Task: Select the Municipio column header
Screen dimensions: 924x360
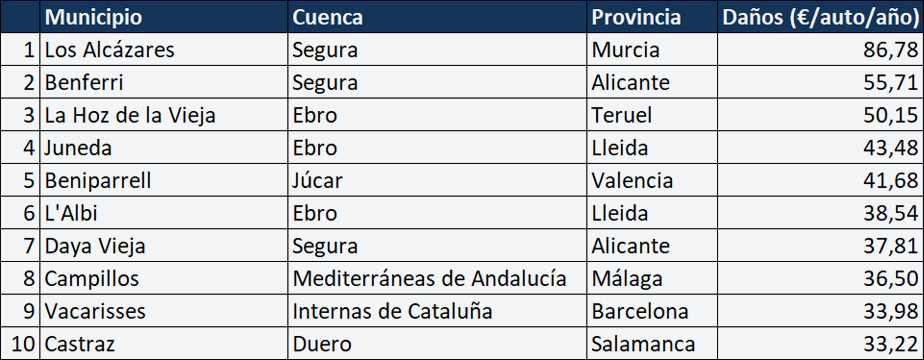Action: coord(164,16)
